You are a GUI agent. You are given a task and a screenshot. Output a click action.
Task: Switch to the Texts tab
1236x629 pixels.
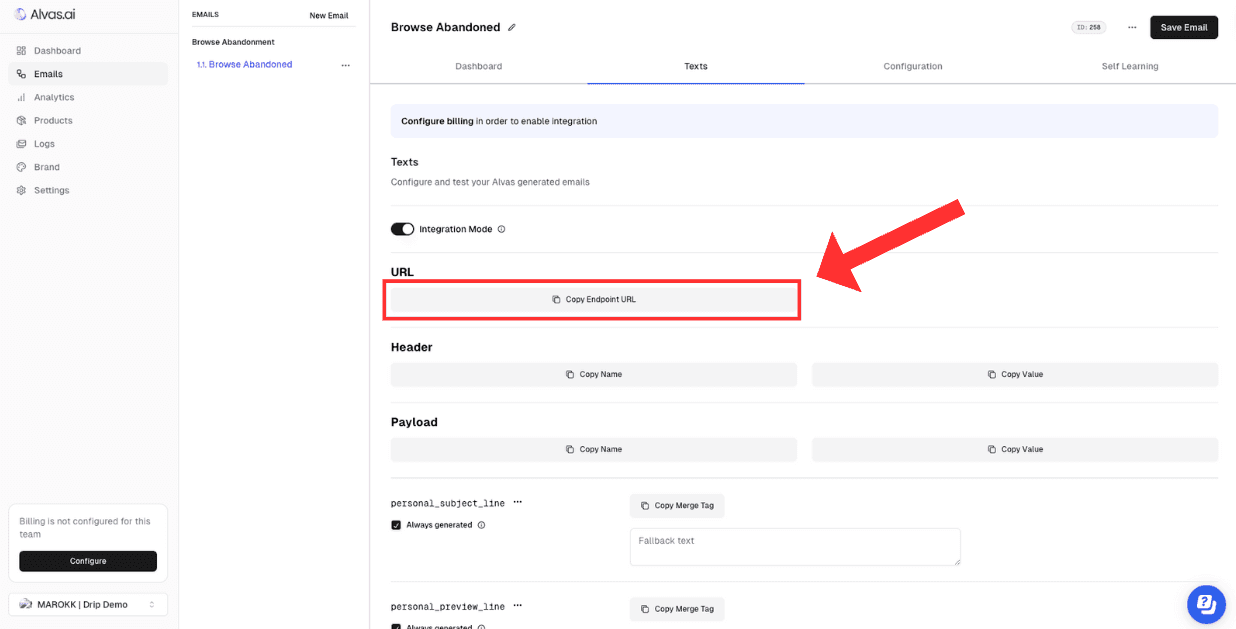click(696, 66)
